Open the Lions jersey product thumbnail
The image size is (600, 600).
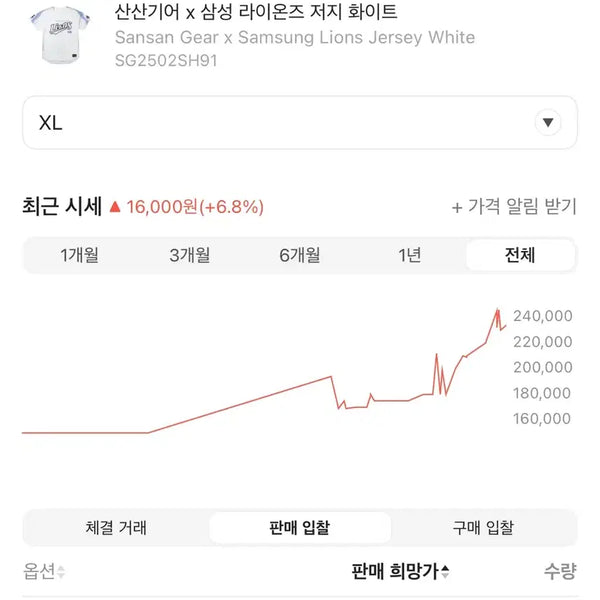click(60, 35)
